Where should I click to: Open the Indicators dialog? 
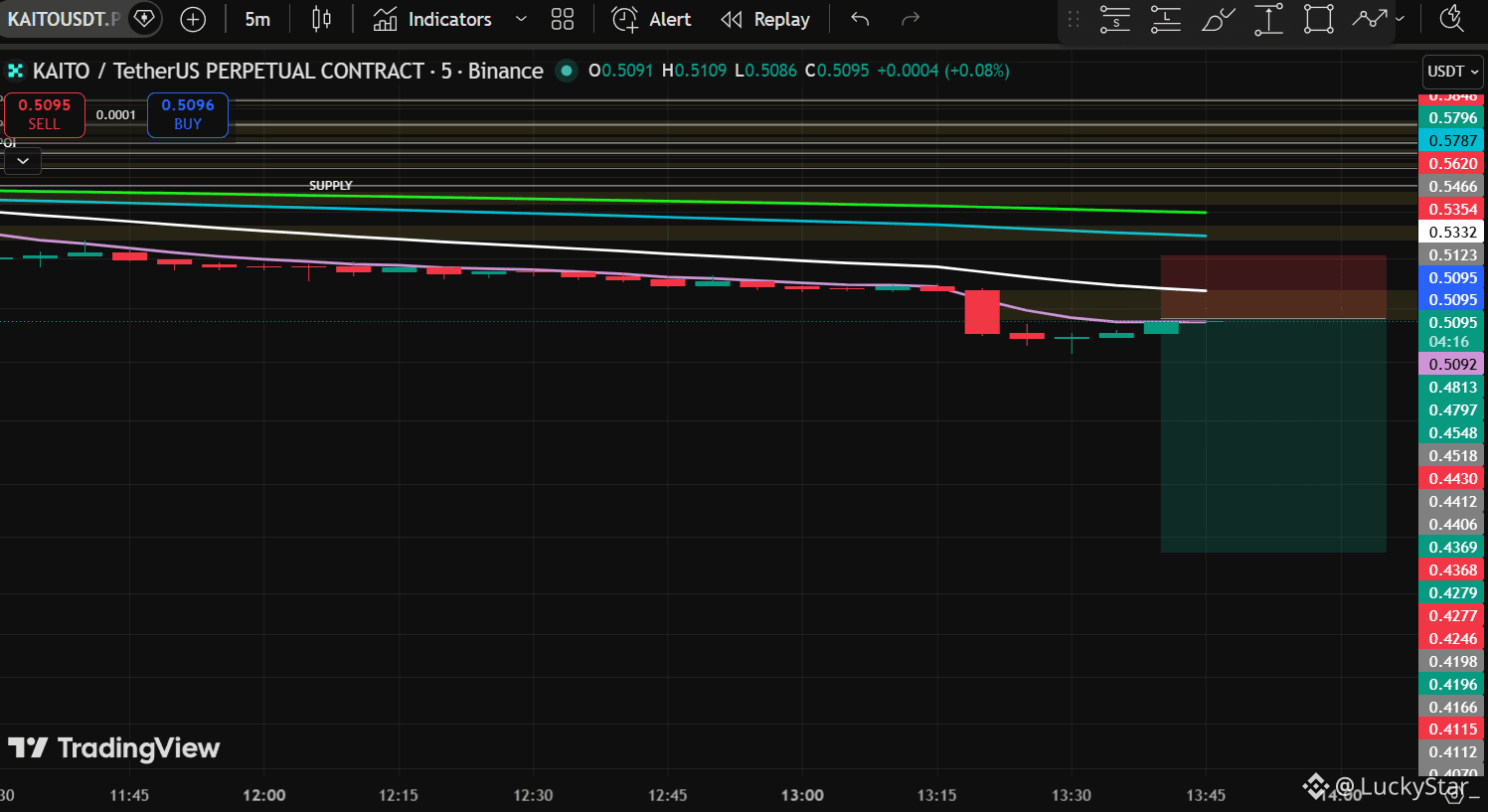(x=432, y=19)
